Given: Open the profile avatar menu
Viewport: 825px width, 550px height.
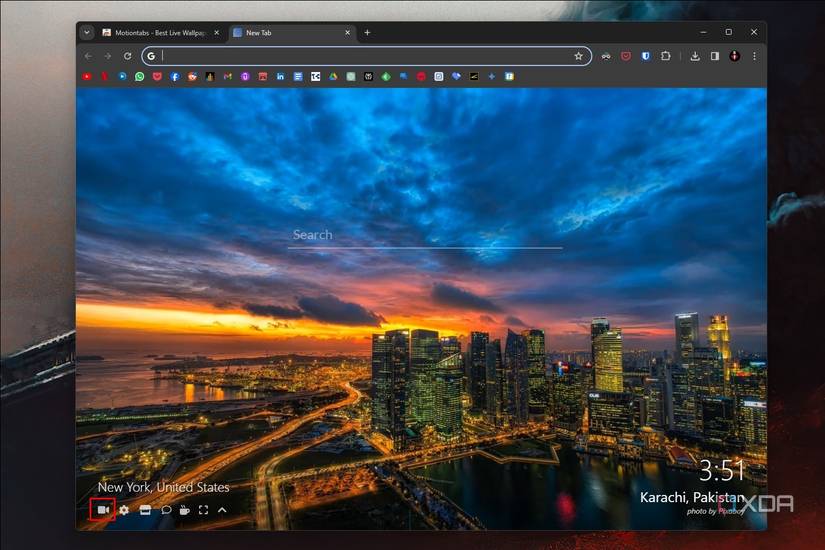Looking at the screenshot, I should (x=735, y=56).
